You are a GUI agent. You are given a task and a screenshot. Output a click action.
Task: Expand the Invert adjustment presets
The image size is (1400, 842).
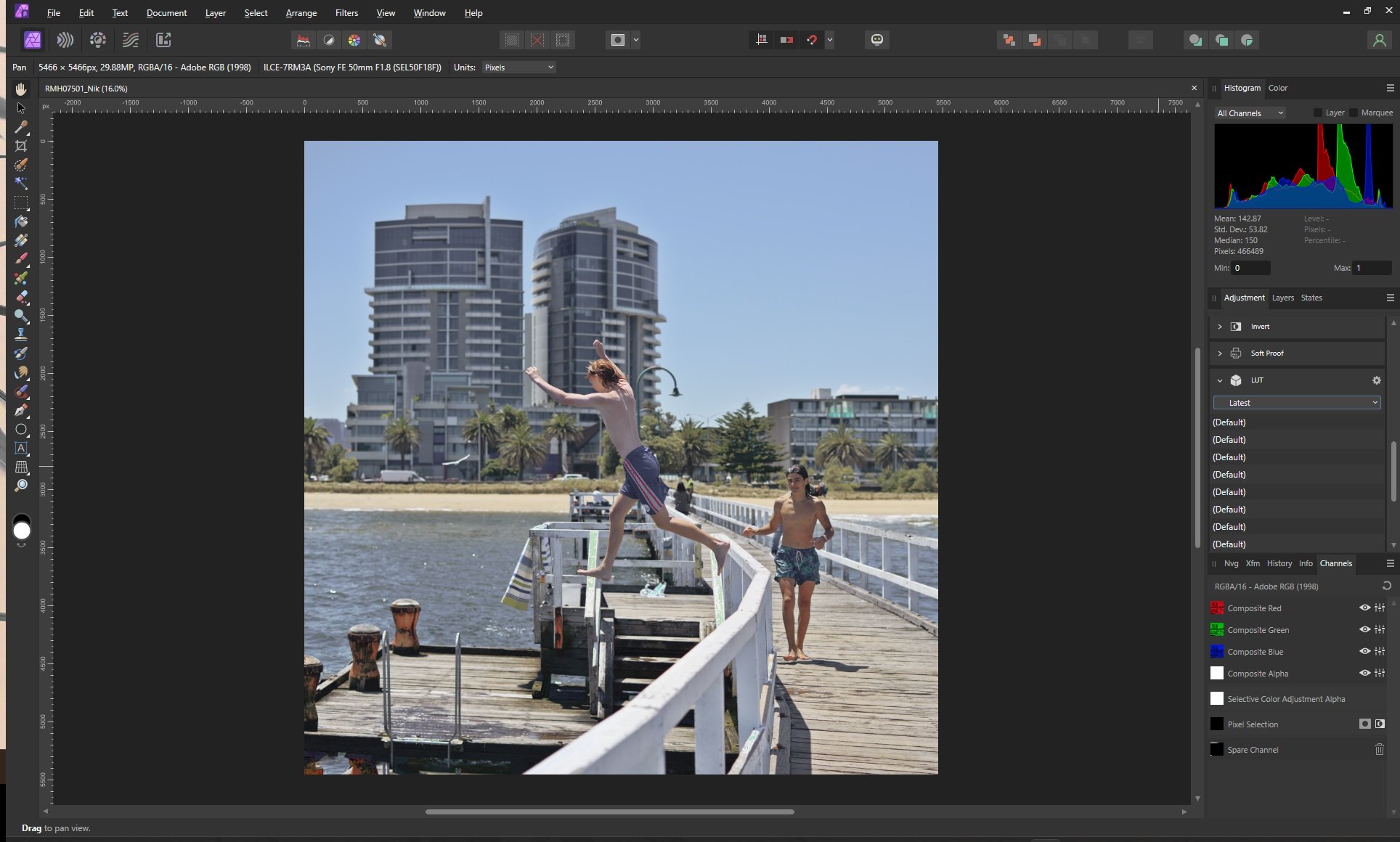pos(1220,327)
